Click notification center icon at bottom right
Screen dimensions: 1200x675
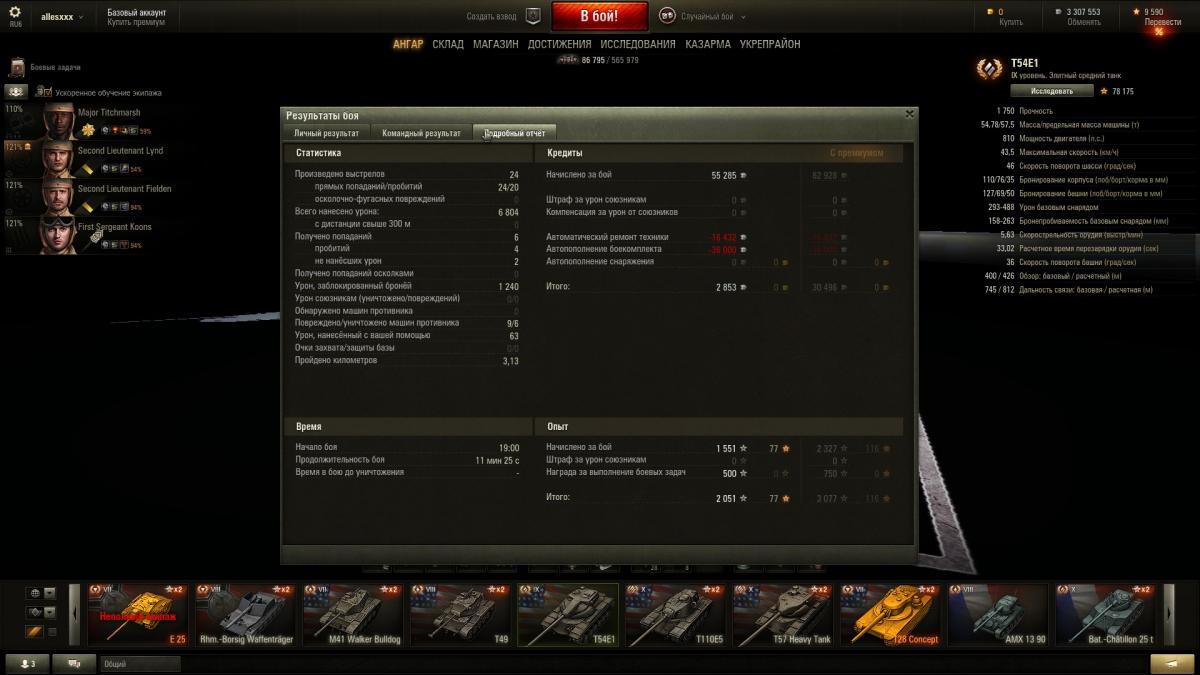tap(1172, 663)
